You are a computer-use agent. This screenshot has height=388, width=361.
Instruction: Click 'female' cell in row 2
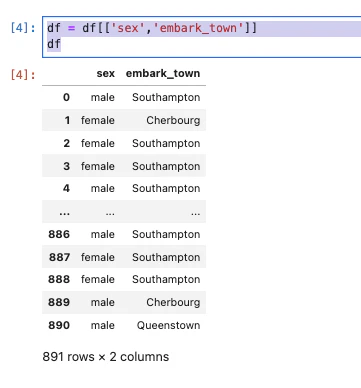tap(98, 143)
